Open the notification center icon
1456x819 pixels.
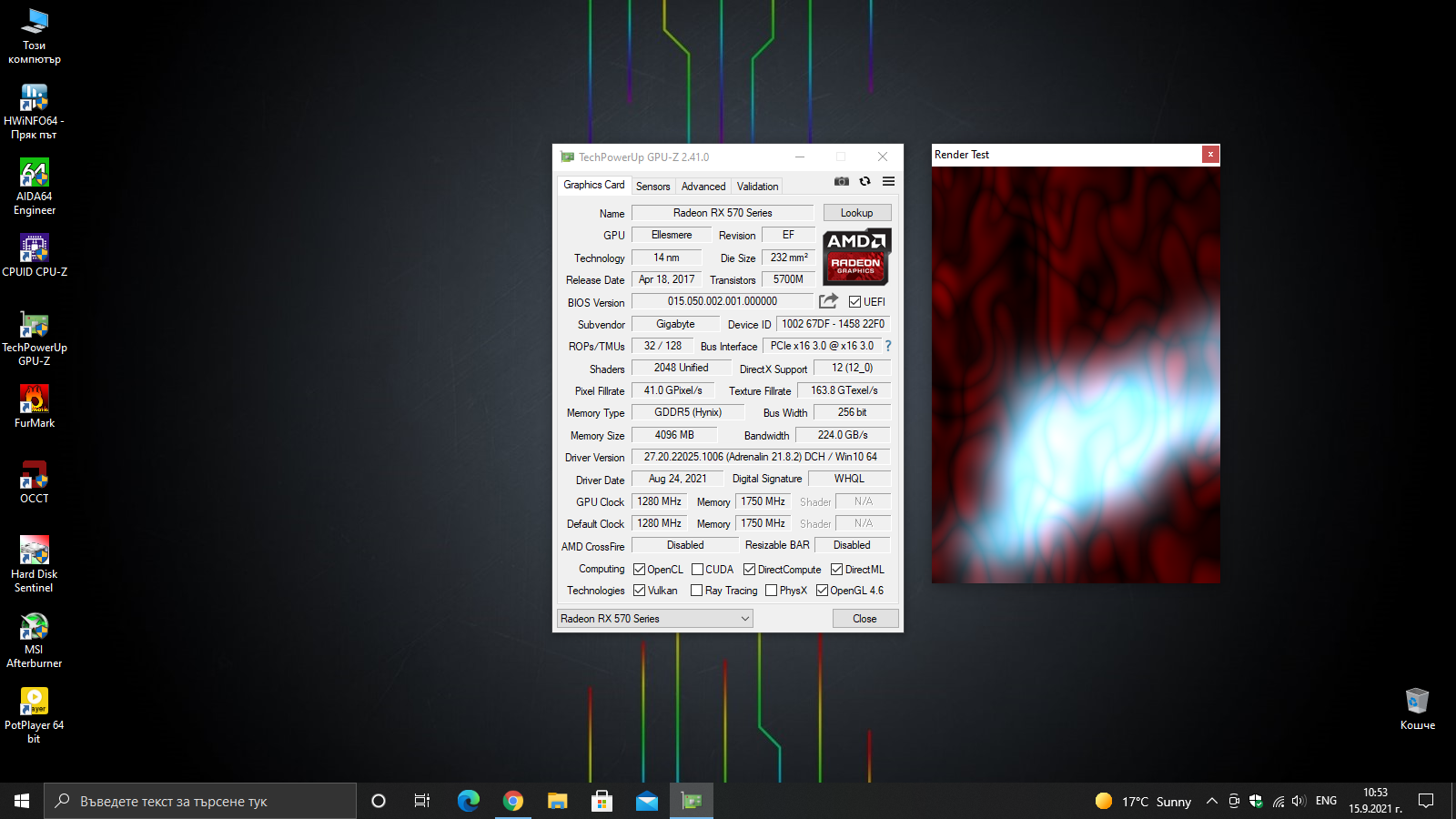(x=1426, y=801)
